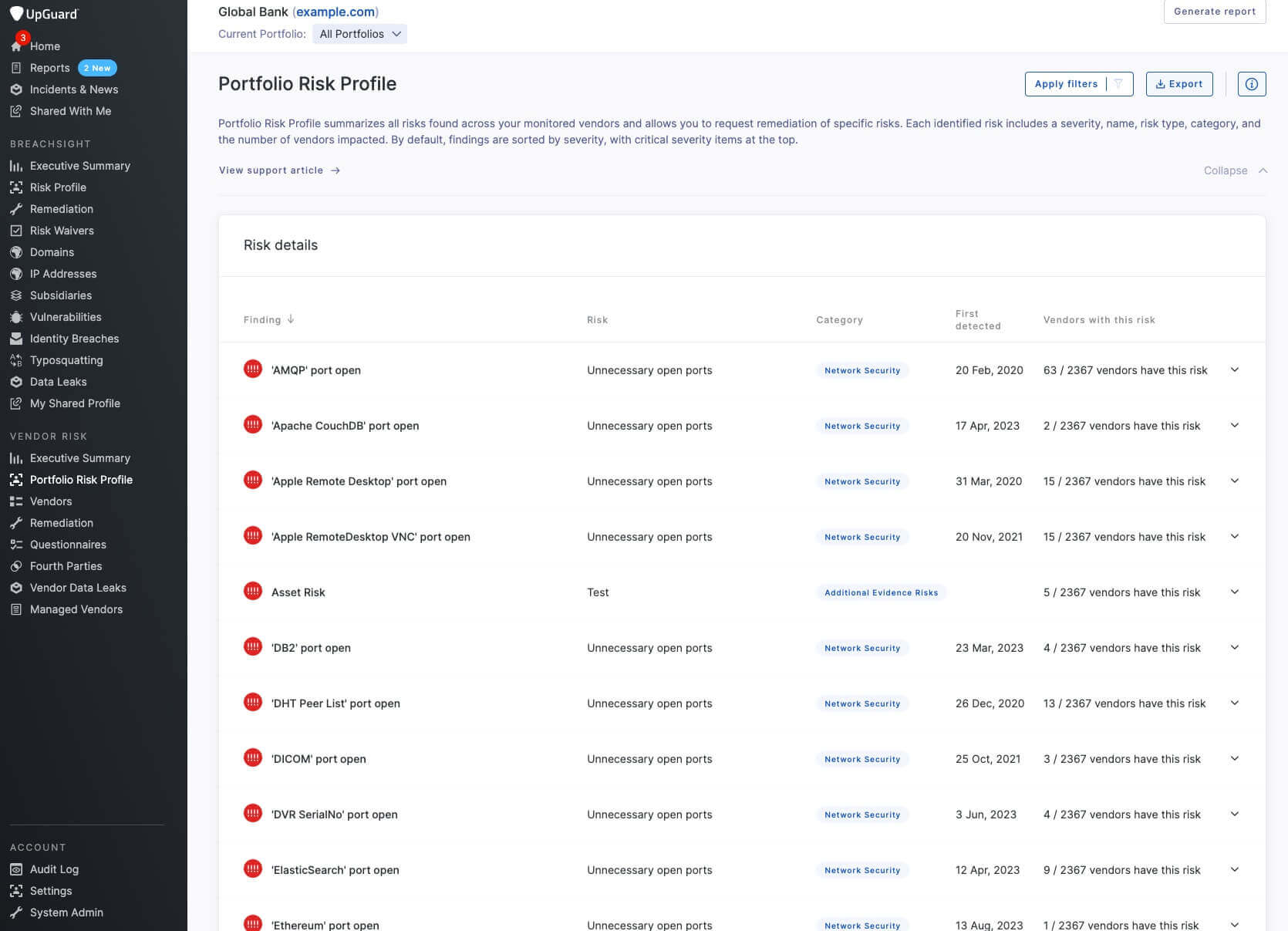The height and width of the screenshot is (931, 1288).
Task: Click the 'Test' risk cell for Asset Risk
Action: (598, 592)
